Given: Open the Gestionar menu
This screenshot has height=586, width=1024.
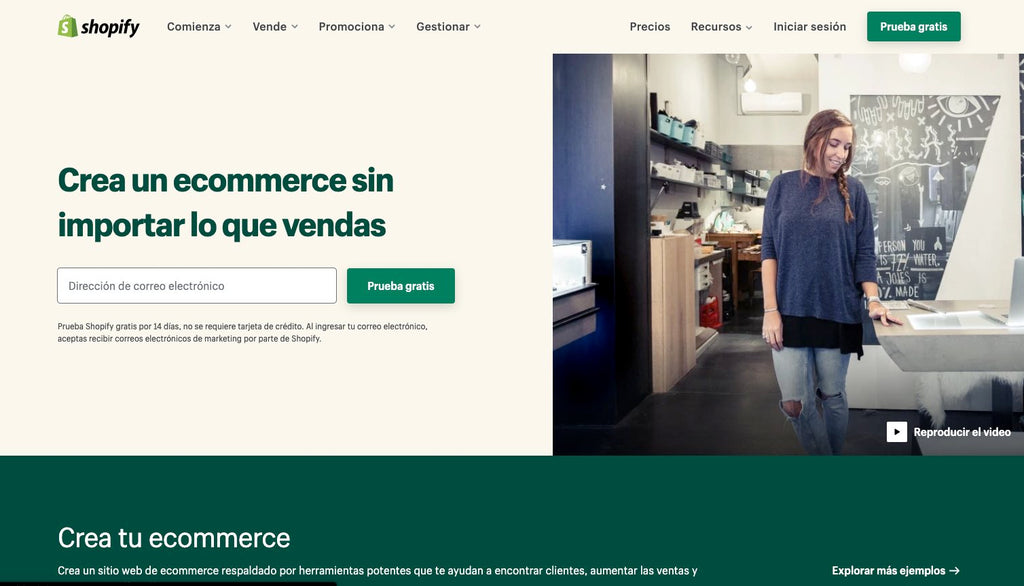Looking at the screenshot, I should 443,27.
